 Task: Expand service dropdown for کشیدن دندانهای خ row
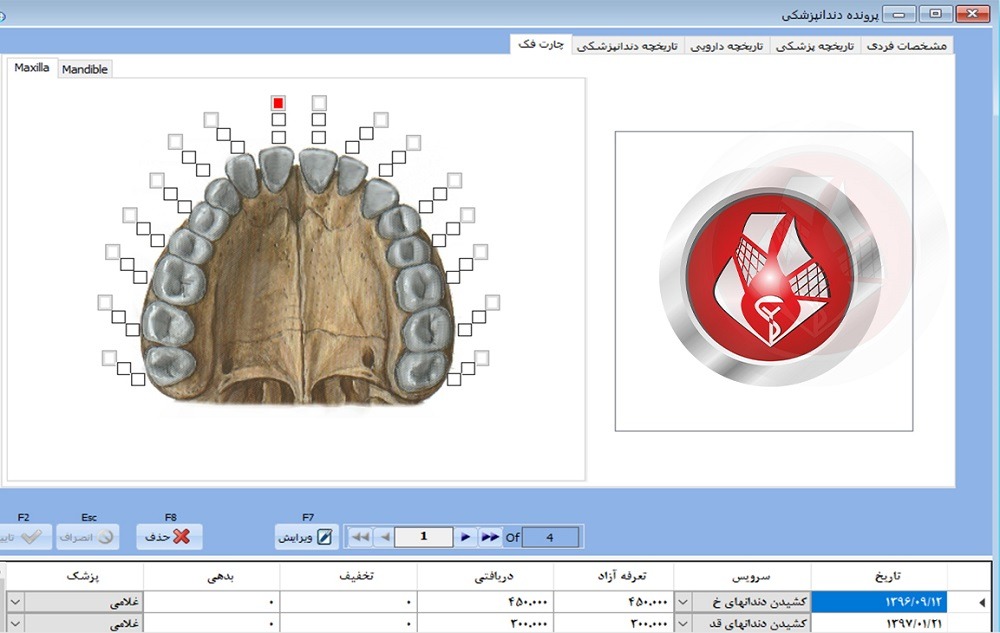point(683,602)
